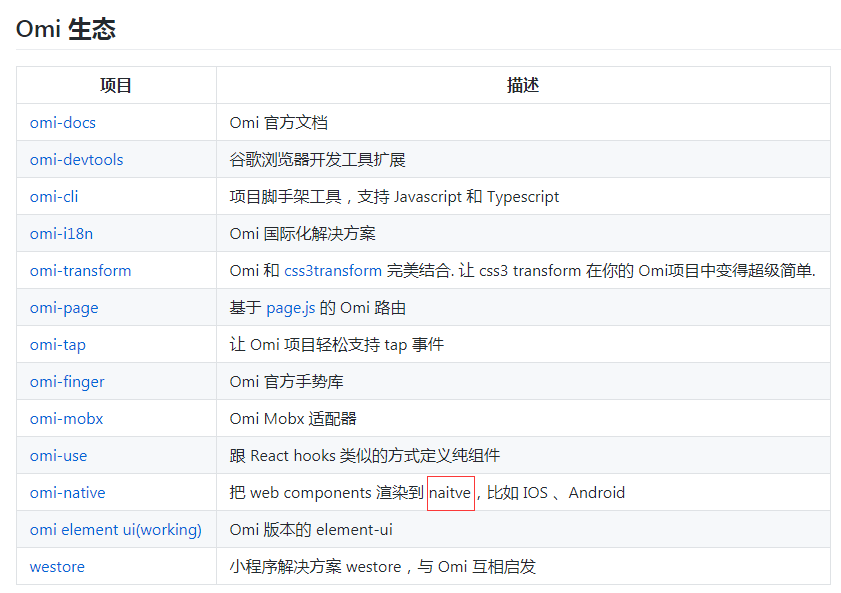Click the word 'naitve' in omi-native row
Viewport: 841px width, 593px height.
[x=450, y=493]
